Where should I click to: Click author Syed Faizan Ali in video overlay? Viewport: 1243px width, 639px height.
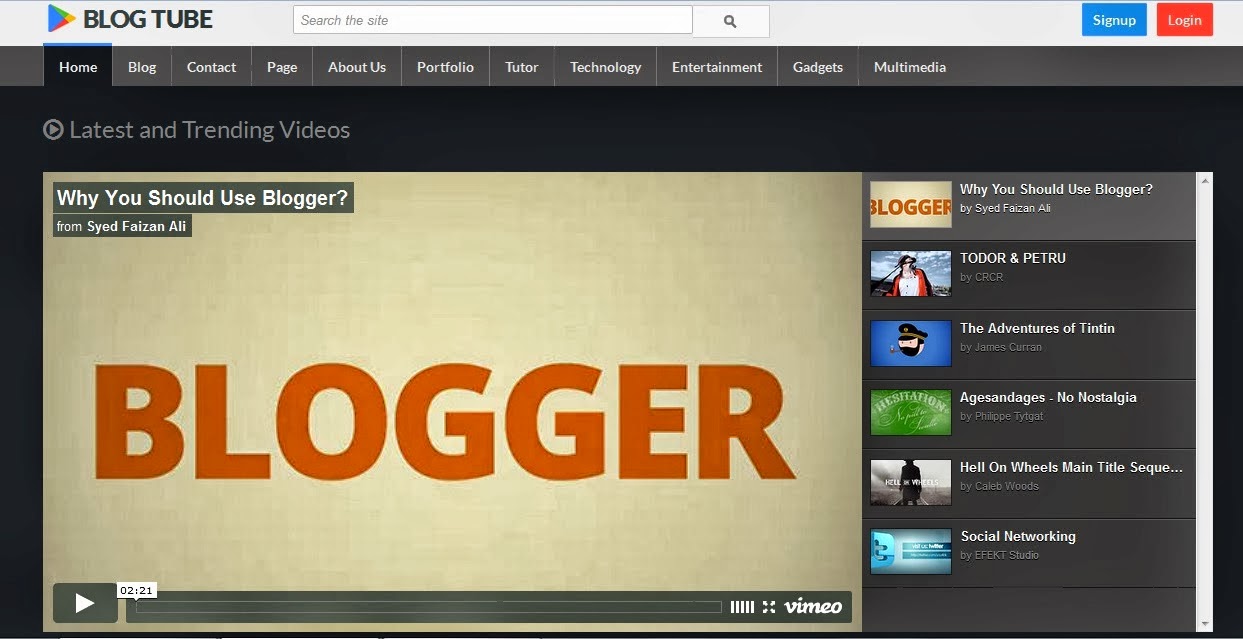click(x=136, y=227)
